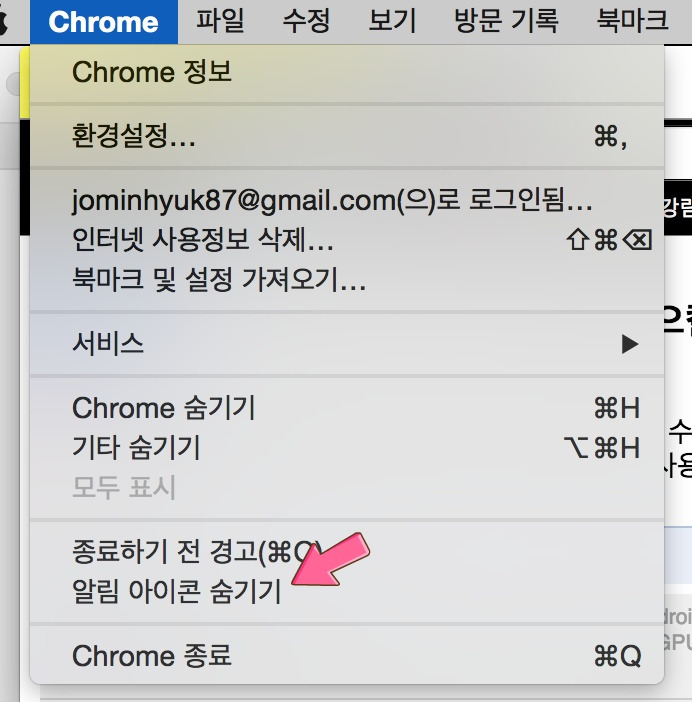Image resolution: width=692 pixels, height=702 pixels.
Task: Open the 파일 menu
Action: [x=220, y=22]
